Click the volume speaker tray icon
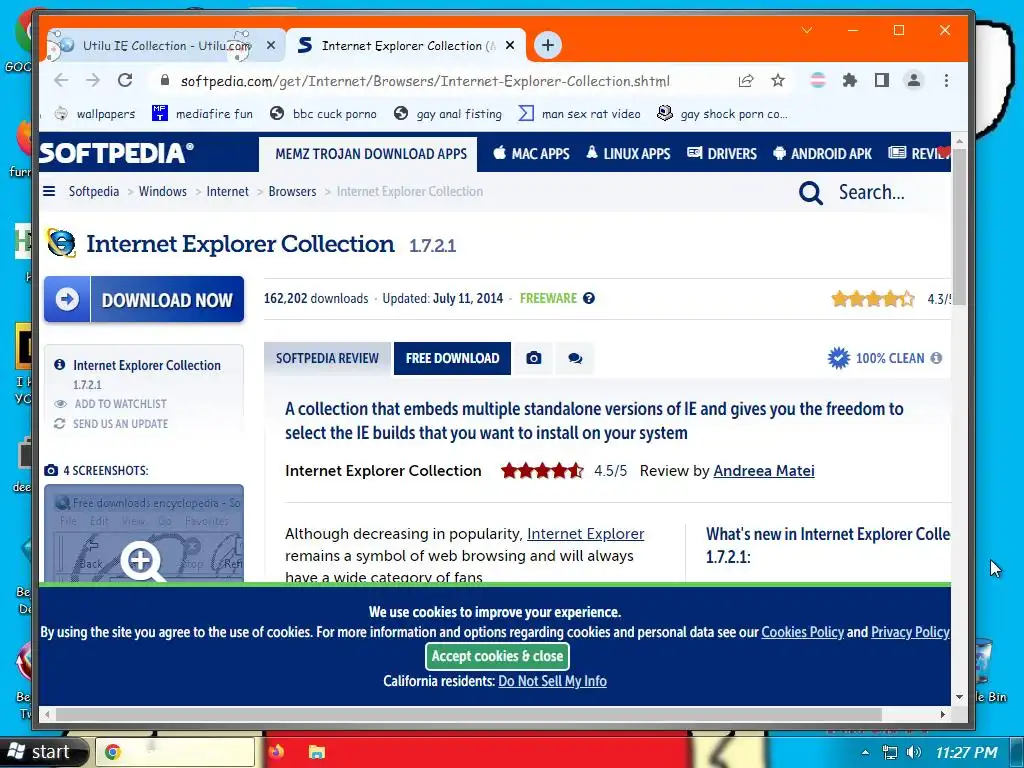 coord(914,752)
